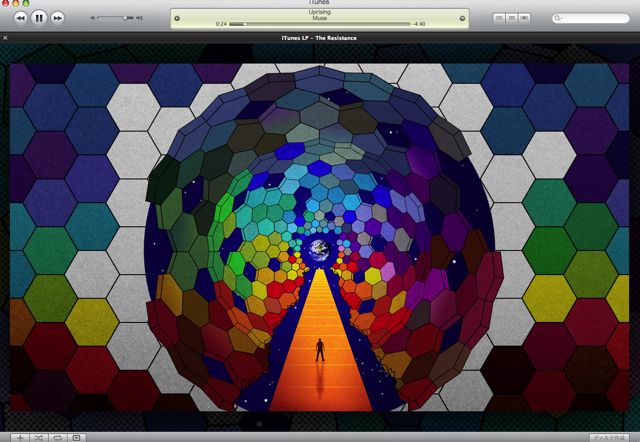
Task: Toggle repeat playback
Action: pos(58,438)
